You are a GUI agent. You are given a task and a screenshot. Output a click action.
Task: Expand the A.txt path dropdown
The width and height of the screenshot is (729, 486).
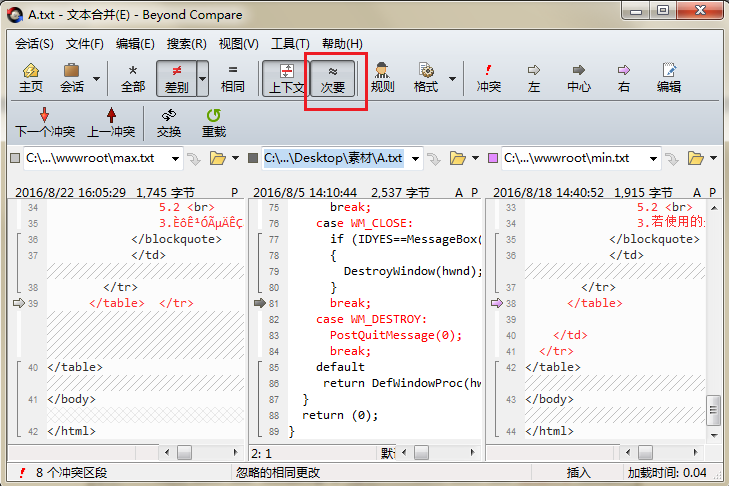[x=415, y=159]
